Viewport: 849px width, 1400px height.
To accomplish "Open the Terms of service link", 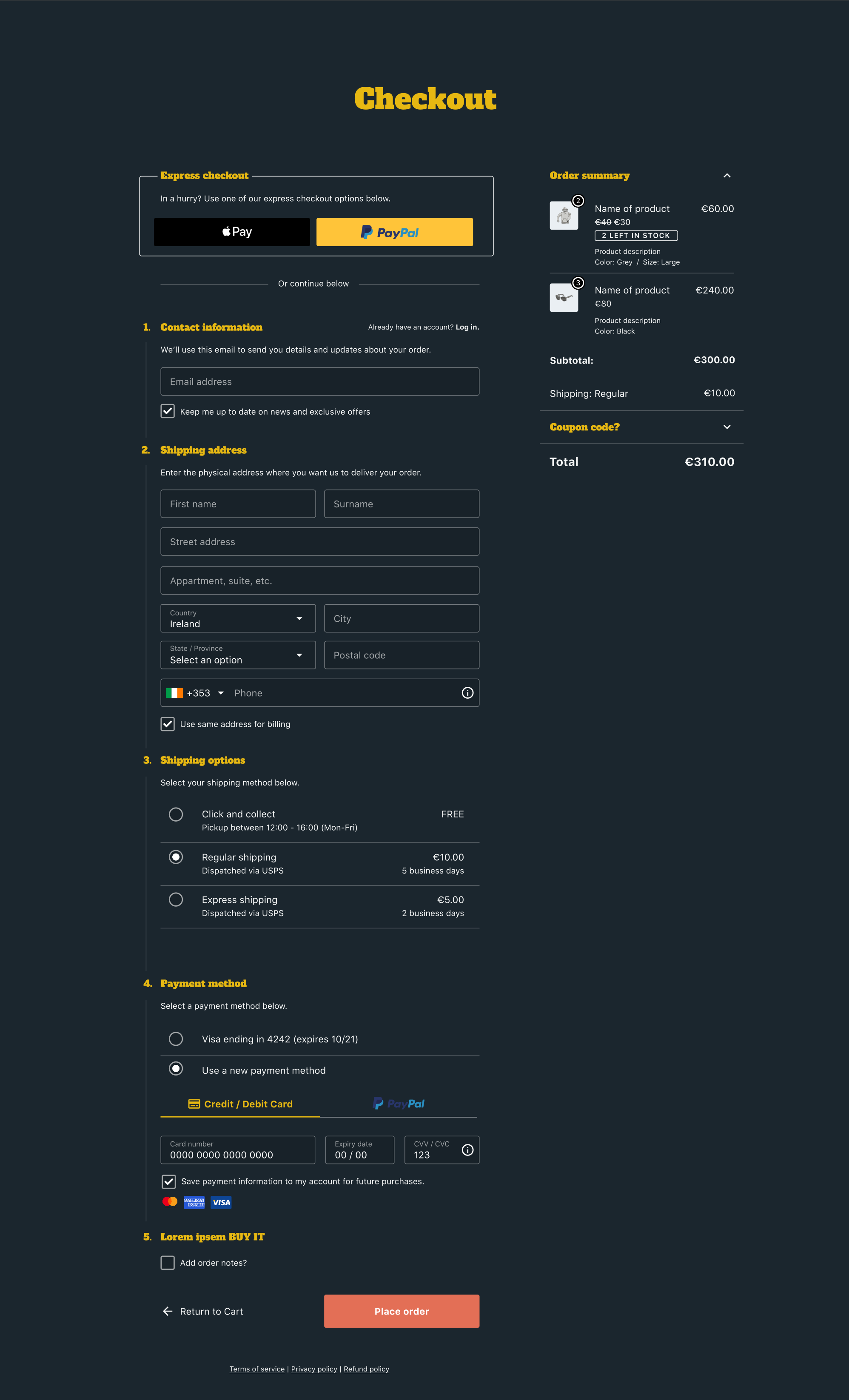I will coord(257,1369).
